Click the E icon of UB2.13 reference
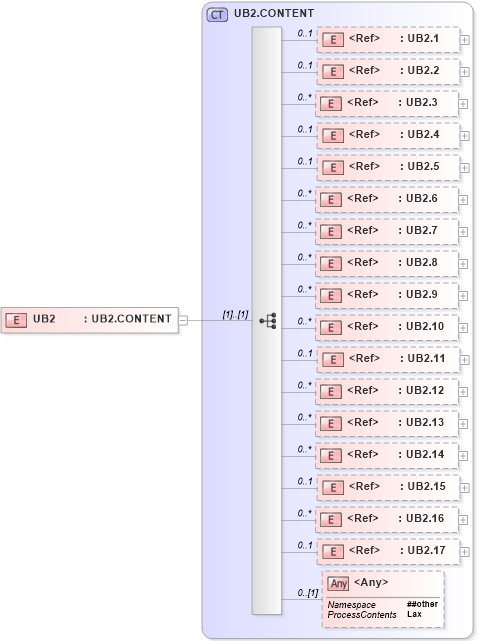This screenshot has height=641, width=478. click(x=331, y=424)
